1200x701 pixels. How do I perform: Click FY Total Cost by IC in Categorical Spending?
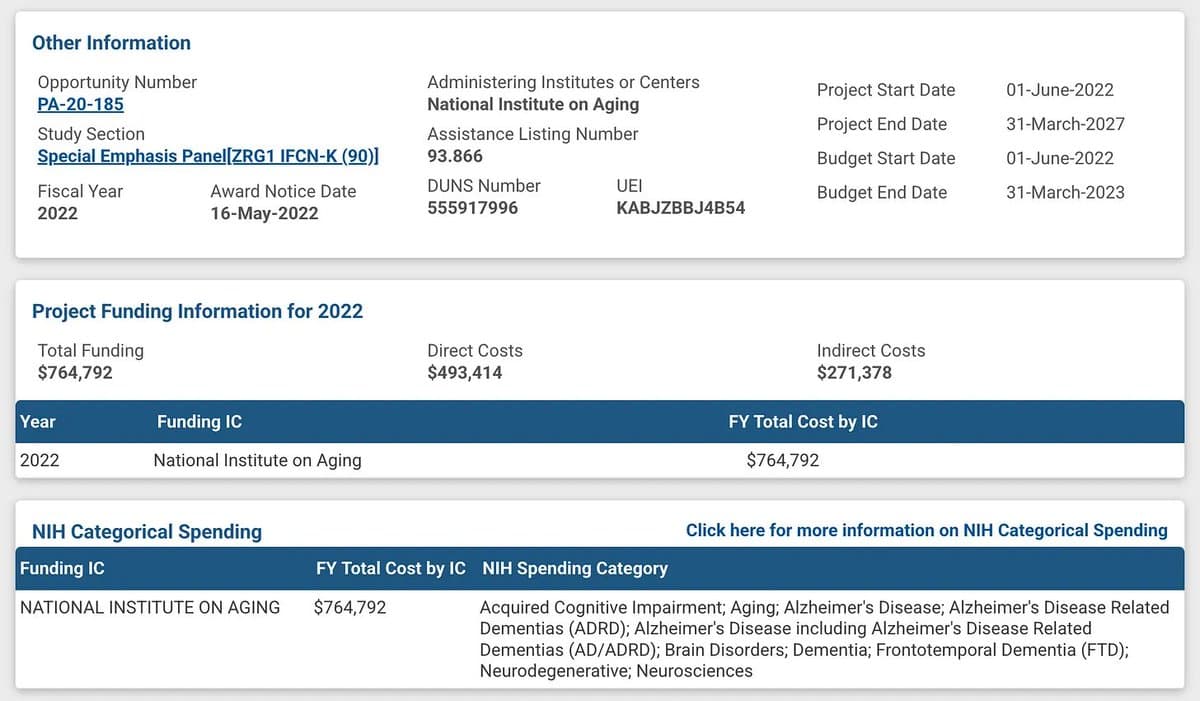(391, 568)
